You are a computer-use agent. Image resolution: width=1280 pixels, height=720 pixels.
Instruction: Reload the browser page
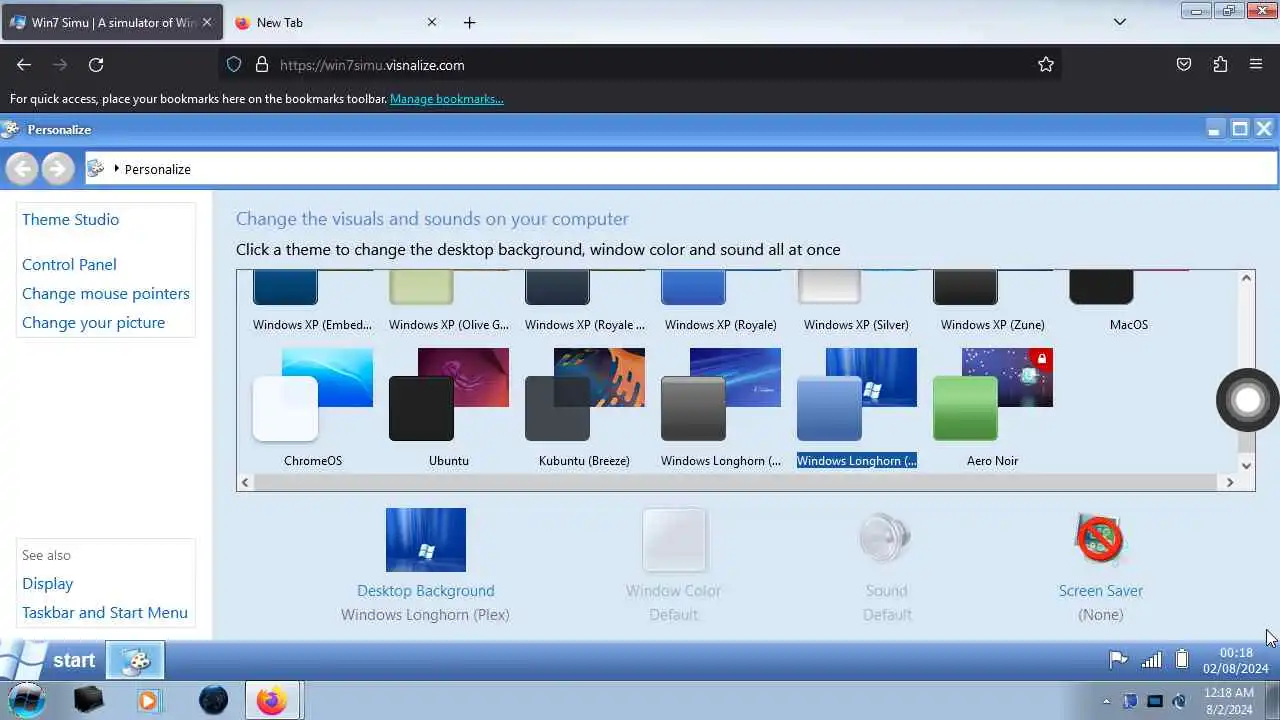pos(96,65)
